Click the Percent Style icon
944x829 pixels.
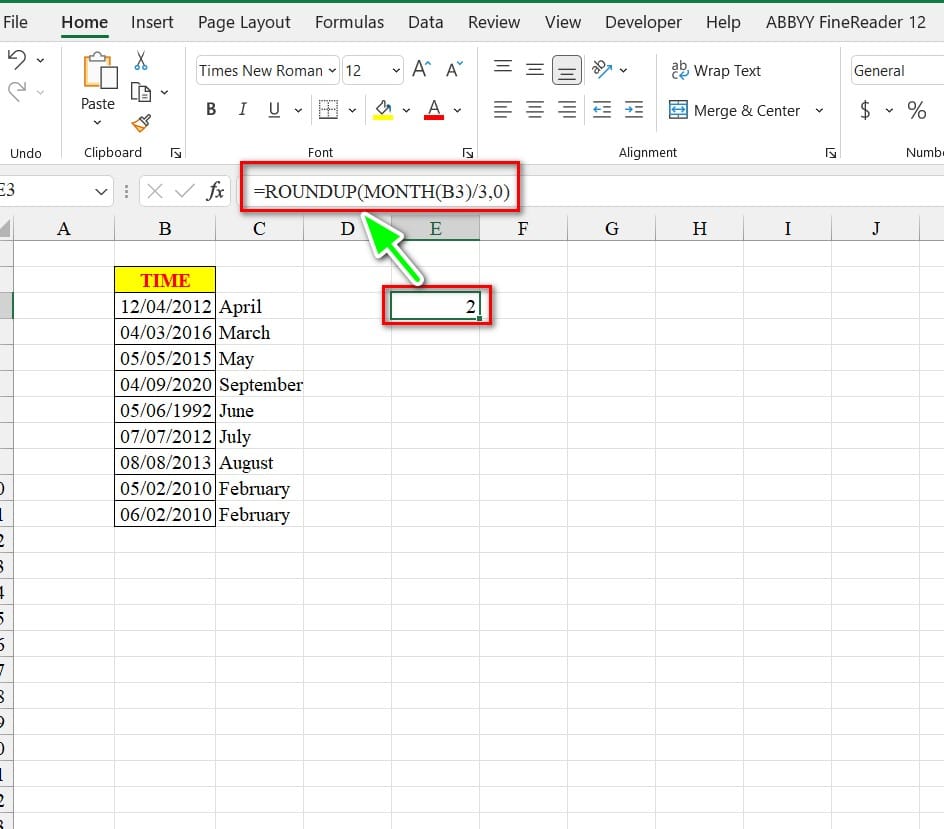[916, 111]
